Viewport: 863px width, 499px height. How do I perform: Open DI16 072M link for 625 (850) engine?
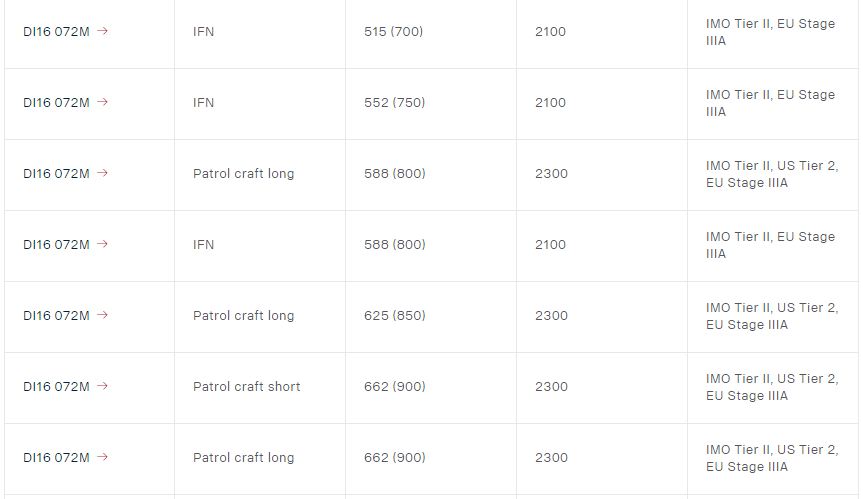click(56, 316)
